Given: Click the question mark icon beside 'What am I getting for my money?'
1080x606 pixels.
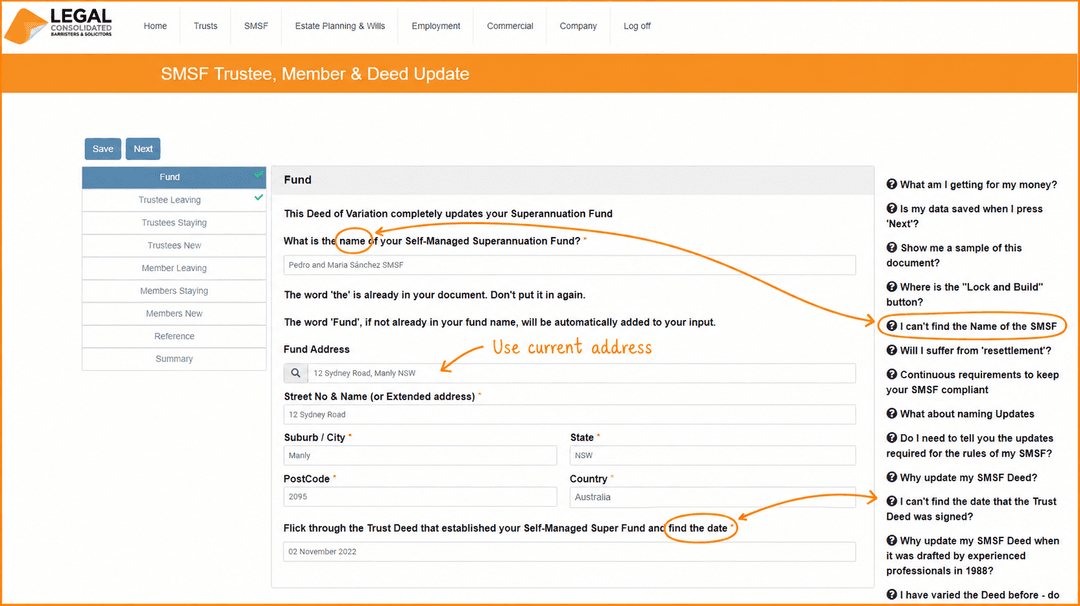Looking at the screenshot, I should (891, 184).
